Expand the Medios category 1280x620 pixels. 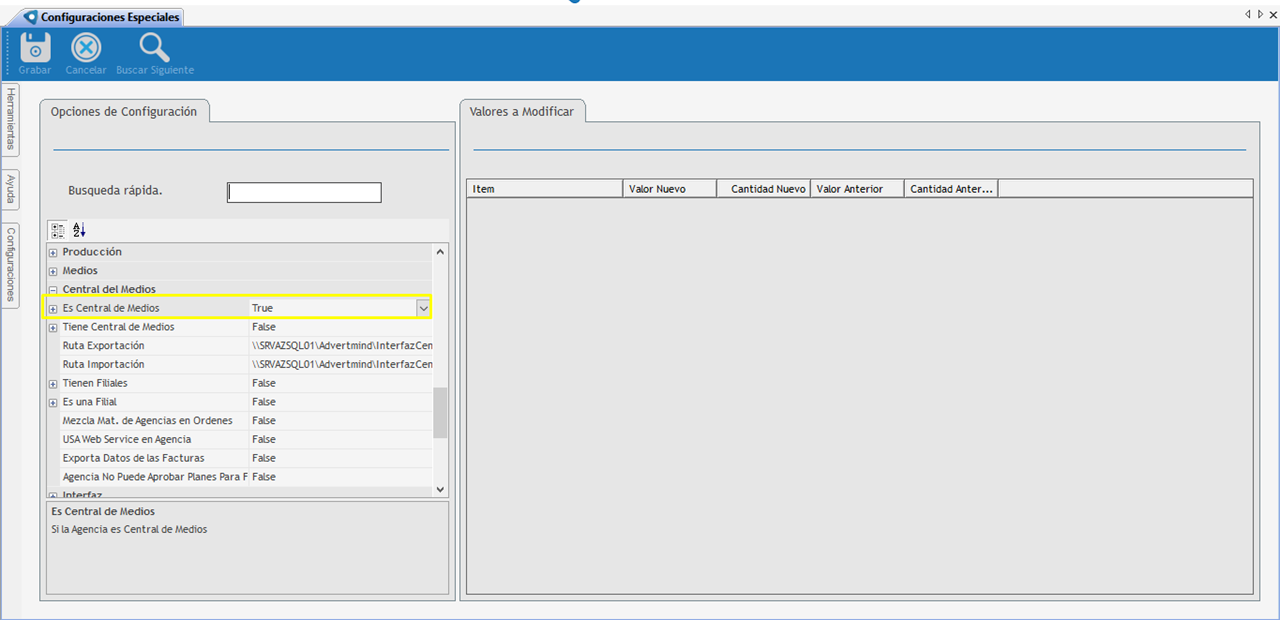tap(53, 271)
